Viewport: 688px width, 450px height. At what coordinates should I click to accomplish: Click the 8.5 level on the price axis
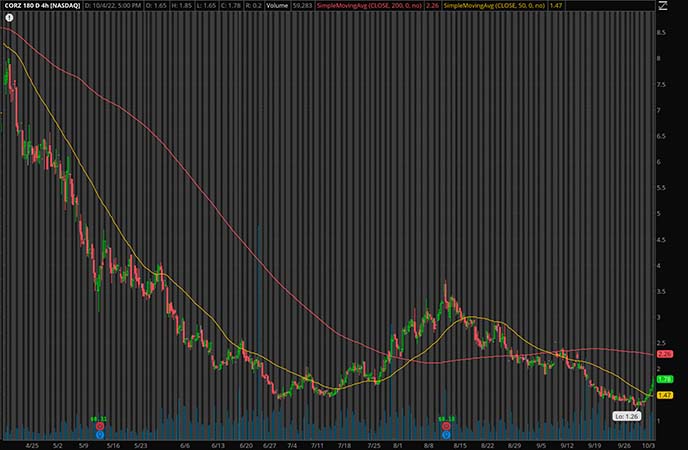click(661, 33)
